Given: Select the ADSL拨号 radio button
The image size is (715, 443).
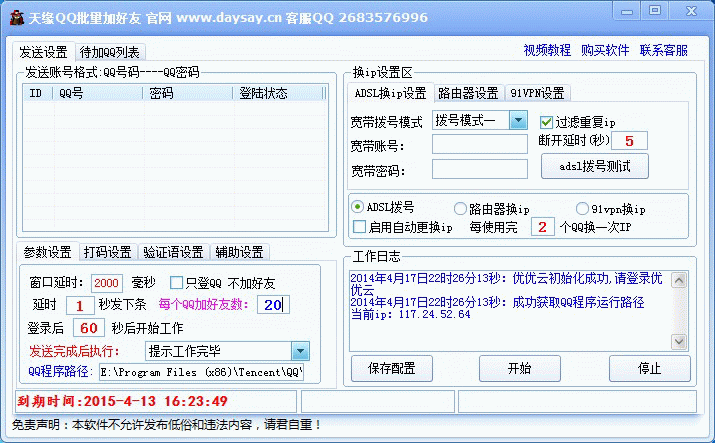Looking at the screenshot, I should click(357, 207).
